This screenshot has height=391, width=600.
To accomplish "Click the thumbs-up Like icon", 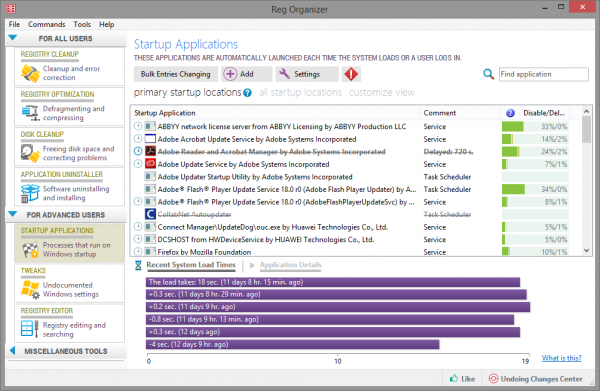I will click(x=454, y=378).
